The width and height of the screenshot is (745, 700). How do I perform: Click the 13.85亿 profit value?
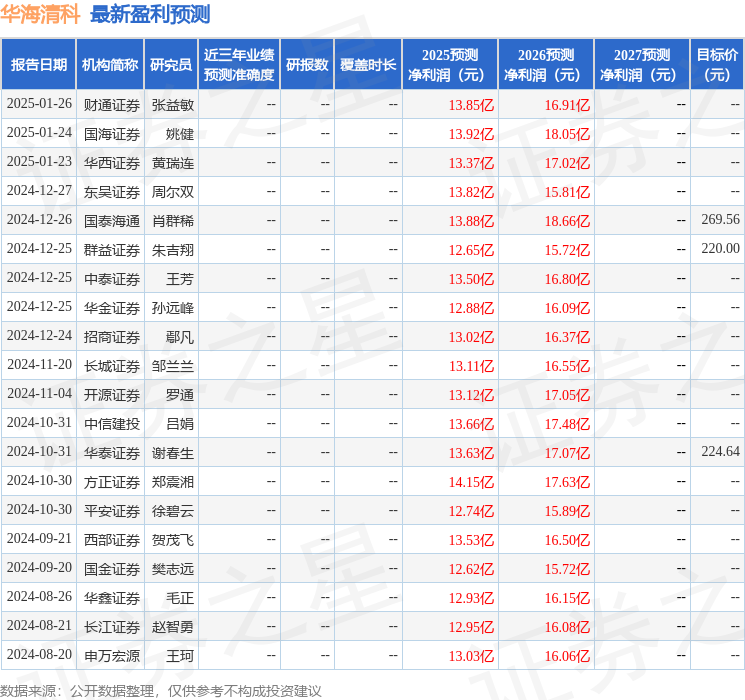click(x=471, y=105)
